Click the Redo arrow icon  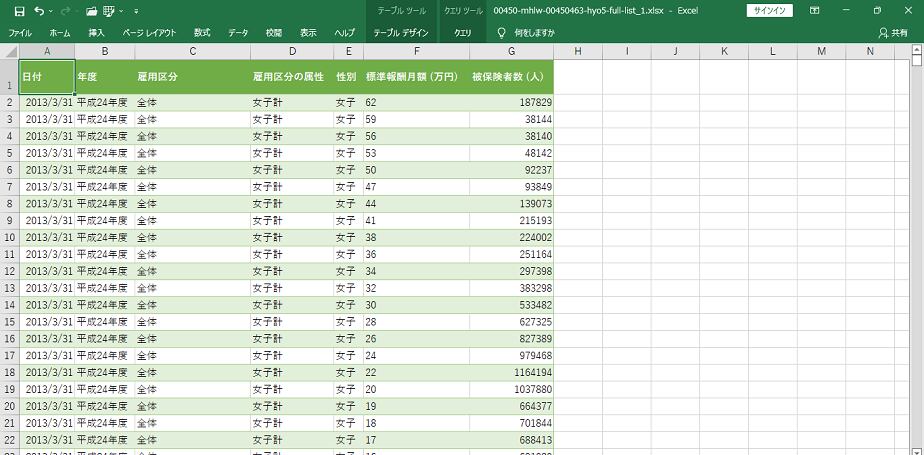tap(67, 11)
